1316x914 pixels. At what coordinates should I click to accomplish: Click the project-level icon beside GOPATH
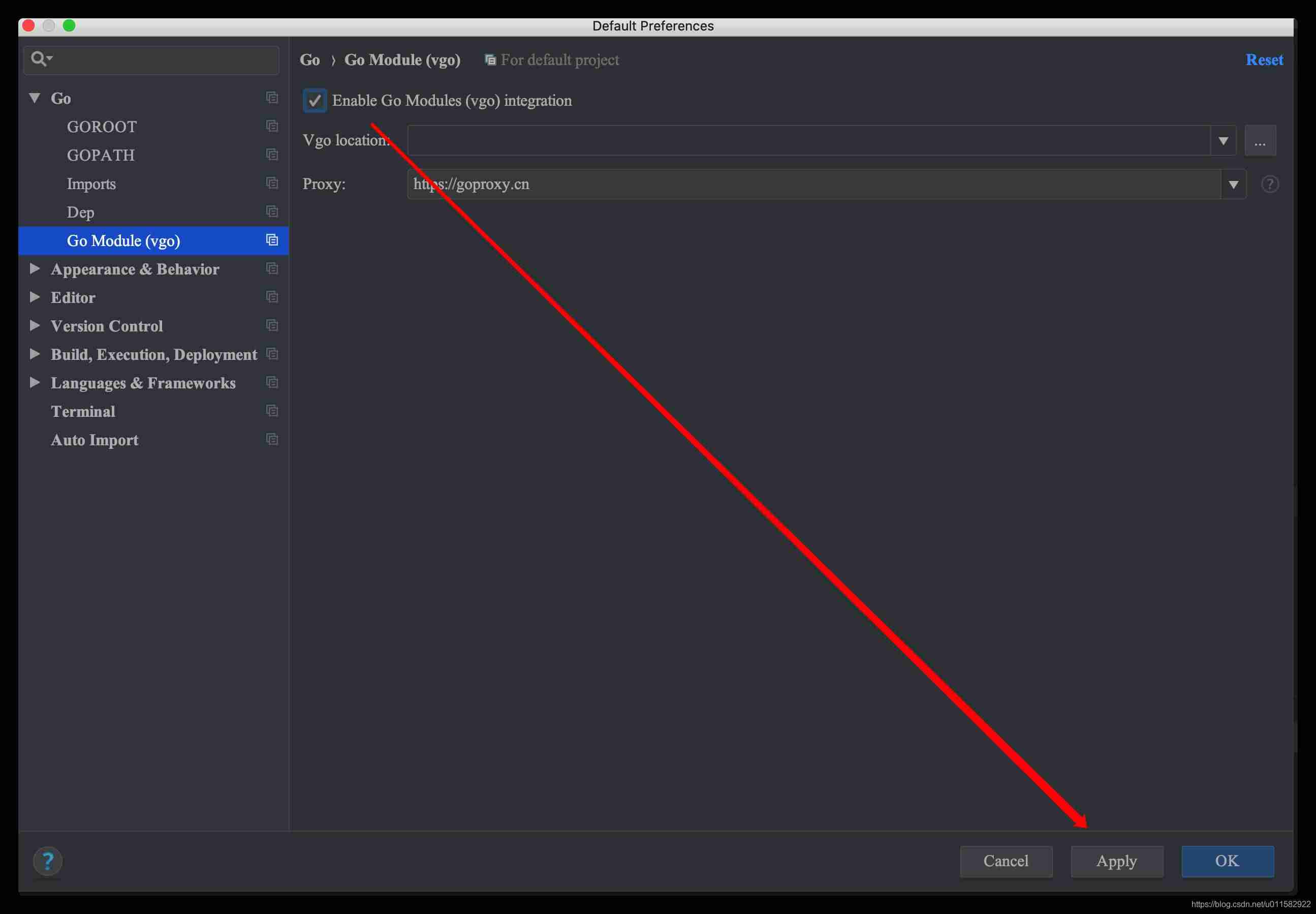coord(272,155)
